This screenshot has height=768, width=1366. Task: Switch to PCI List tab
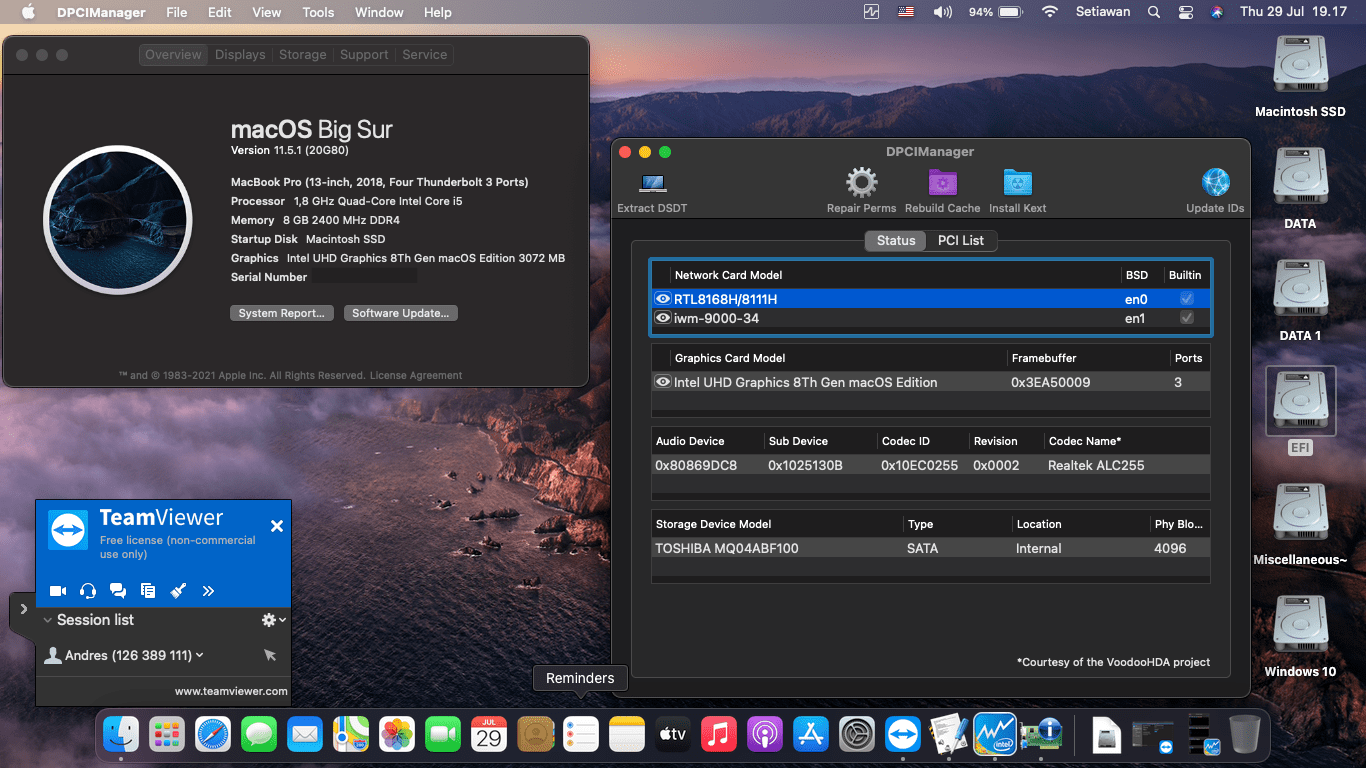point(961,240)
